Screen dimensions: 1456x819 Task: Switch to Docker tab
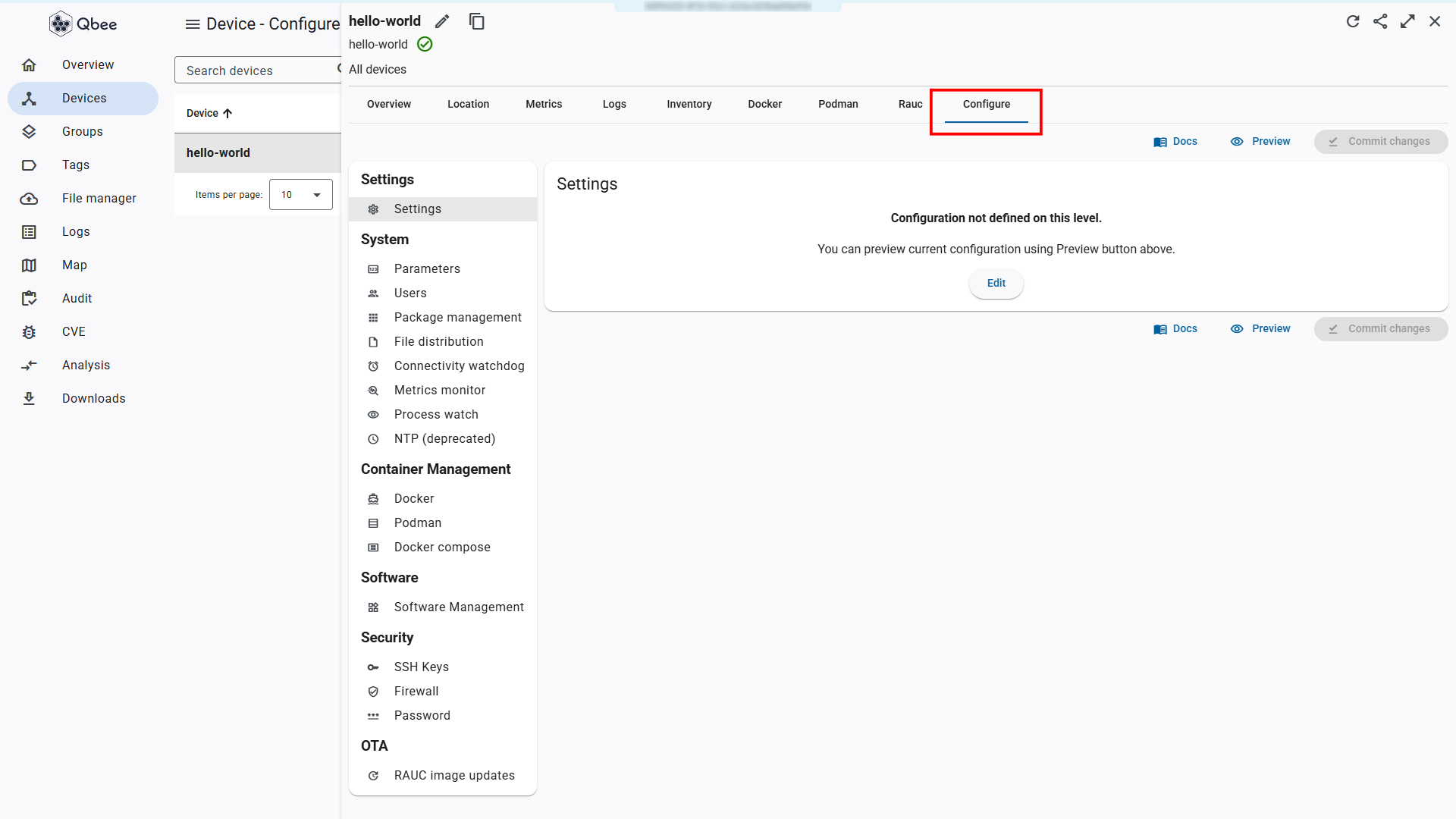pyautogui.click(x=765, y=104)
